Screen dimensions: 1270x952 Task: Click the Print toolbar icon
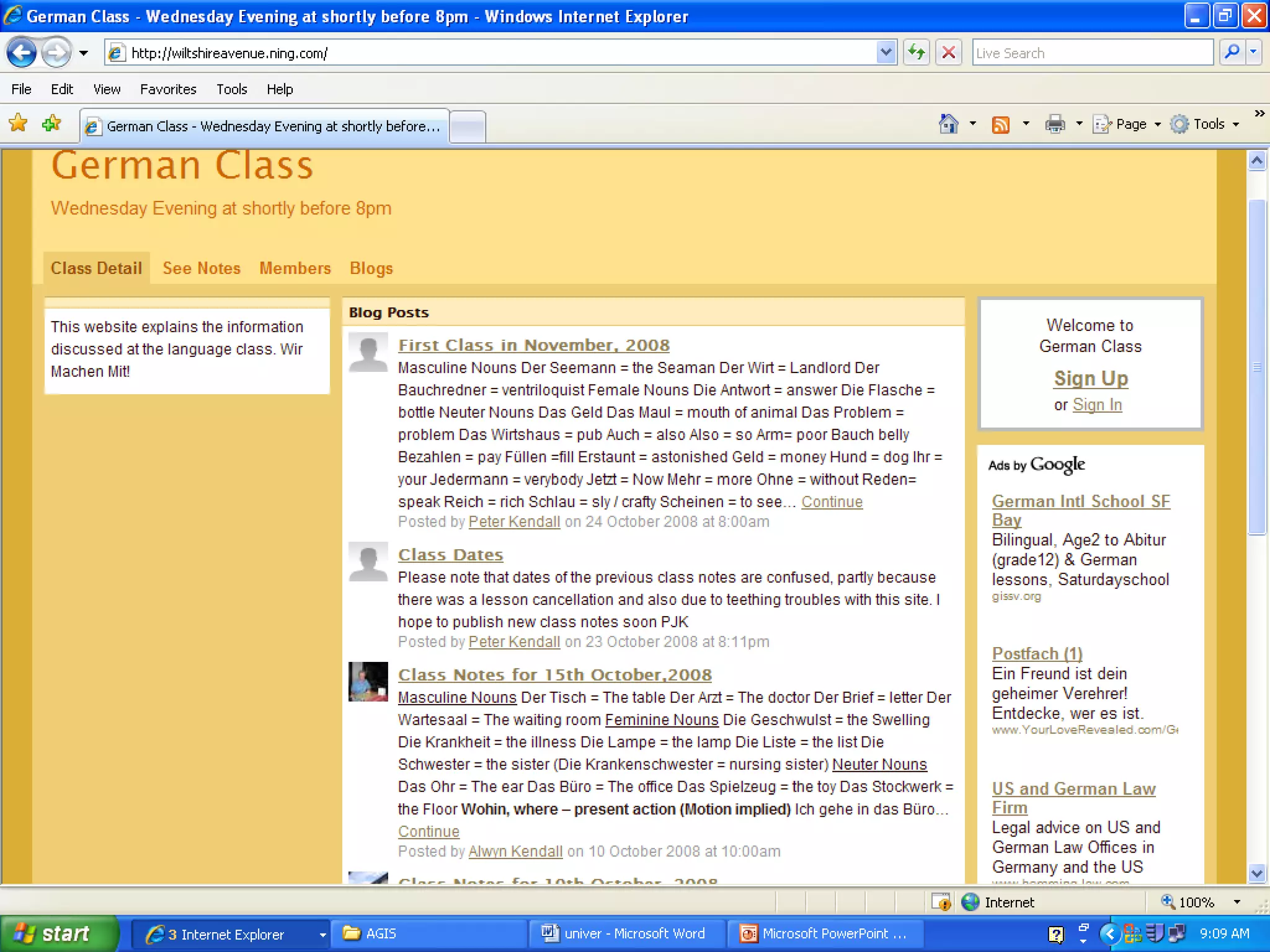point(1054,125)
